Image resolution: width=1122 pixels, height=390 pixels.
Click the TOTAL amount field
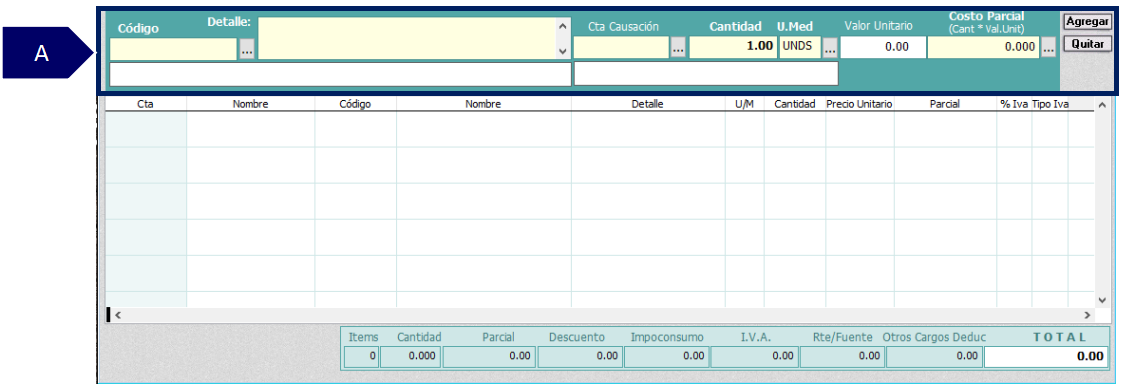[1046, 356]
